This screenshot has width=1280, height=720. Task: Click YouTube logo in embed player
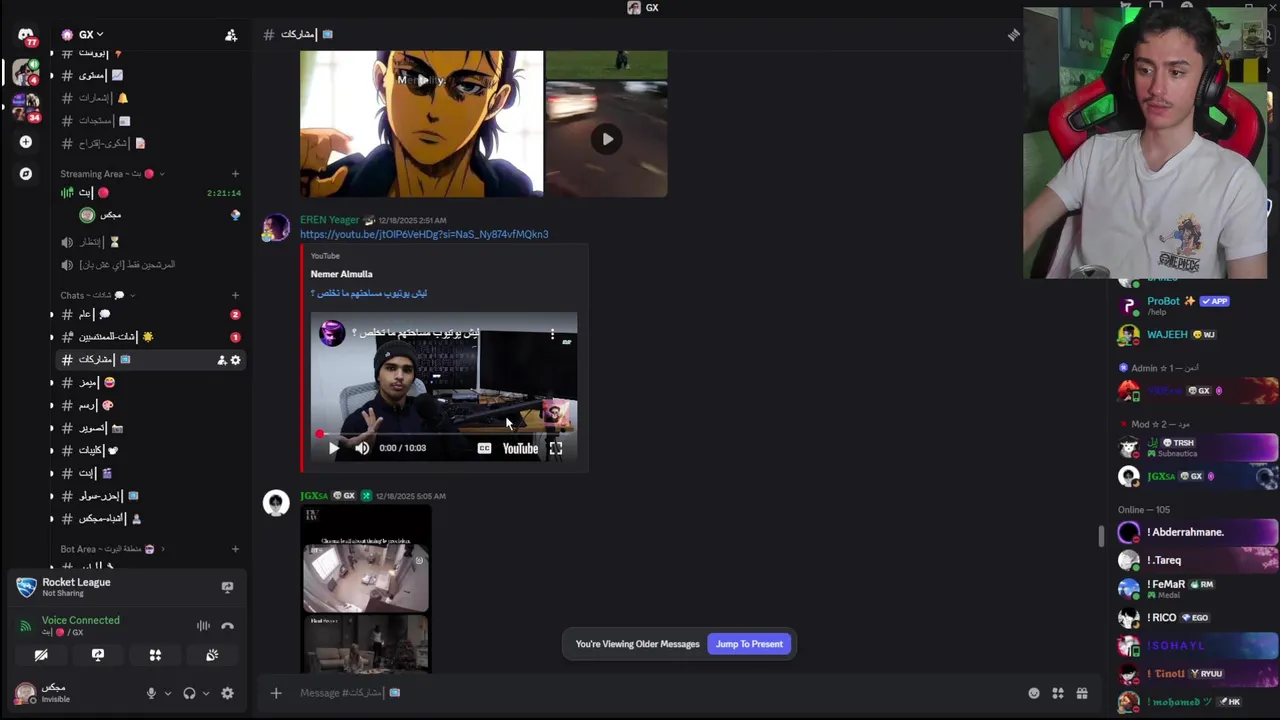[x=520, y=448]
